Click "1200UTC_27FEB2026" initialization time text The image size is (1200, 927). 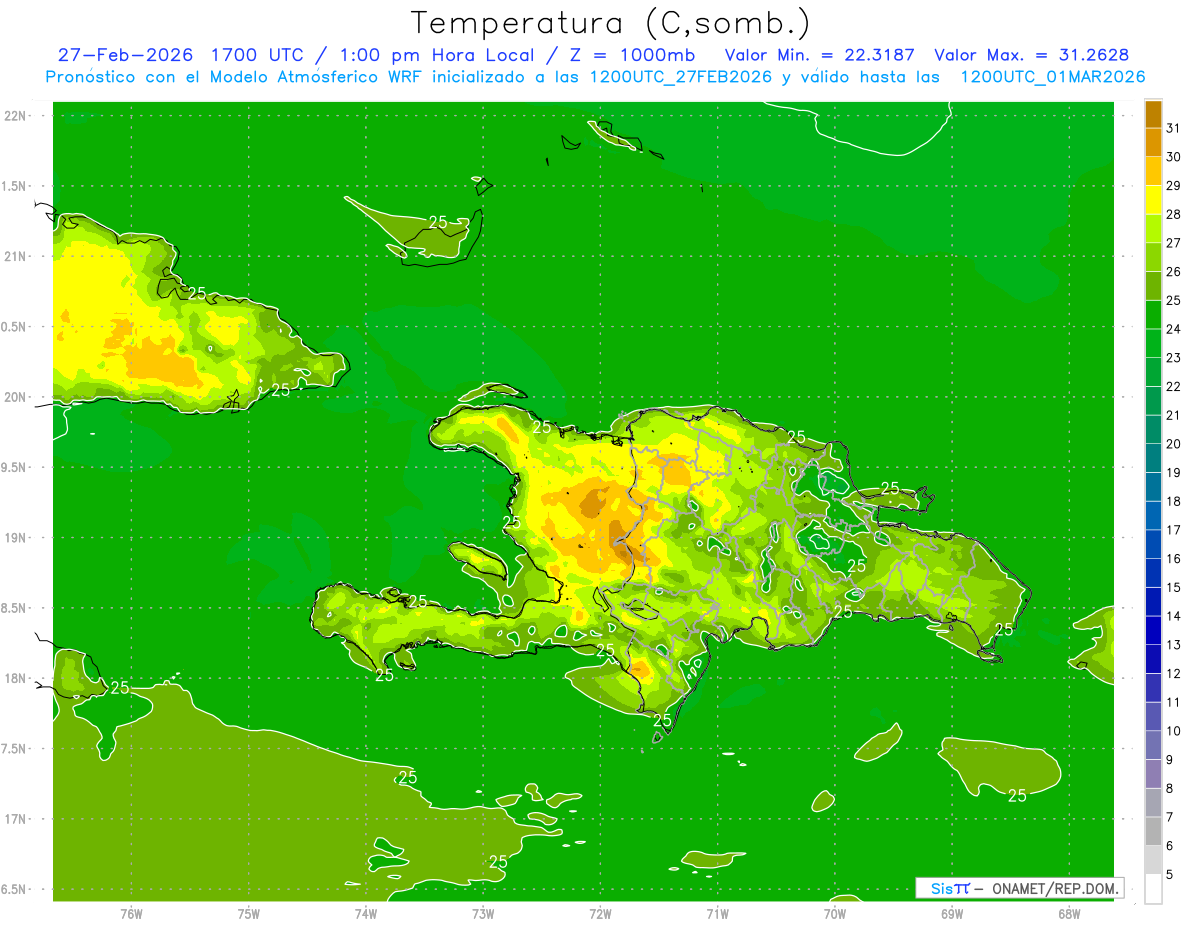[680, 77]
